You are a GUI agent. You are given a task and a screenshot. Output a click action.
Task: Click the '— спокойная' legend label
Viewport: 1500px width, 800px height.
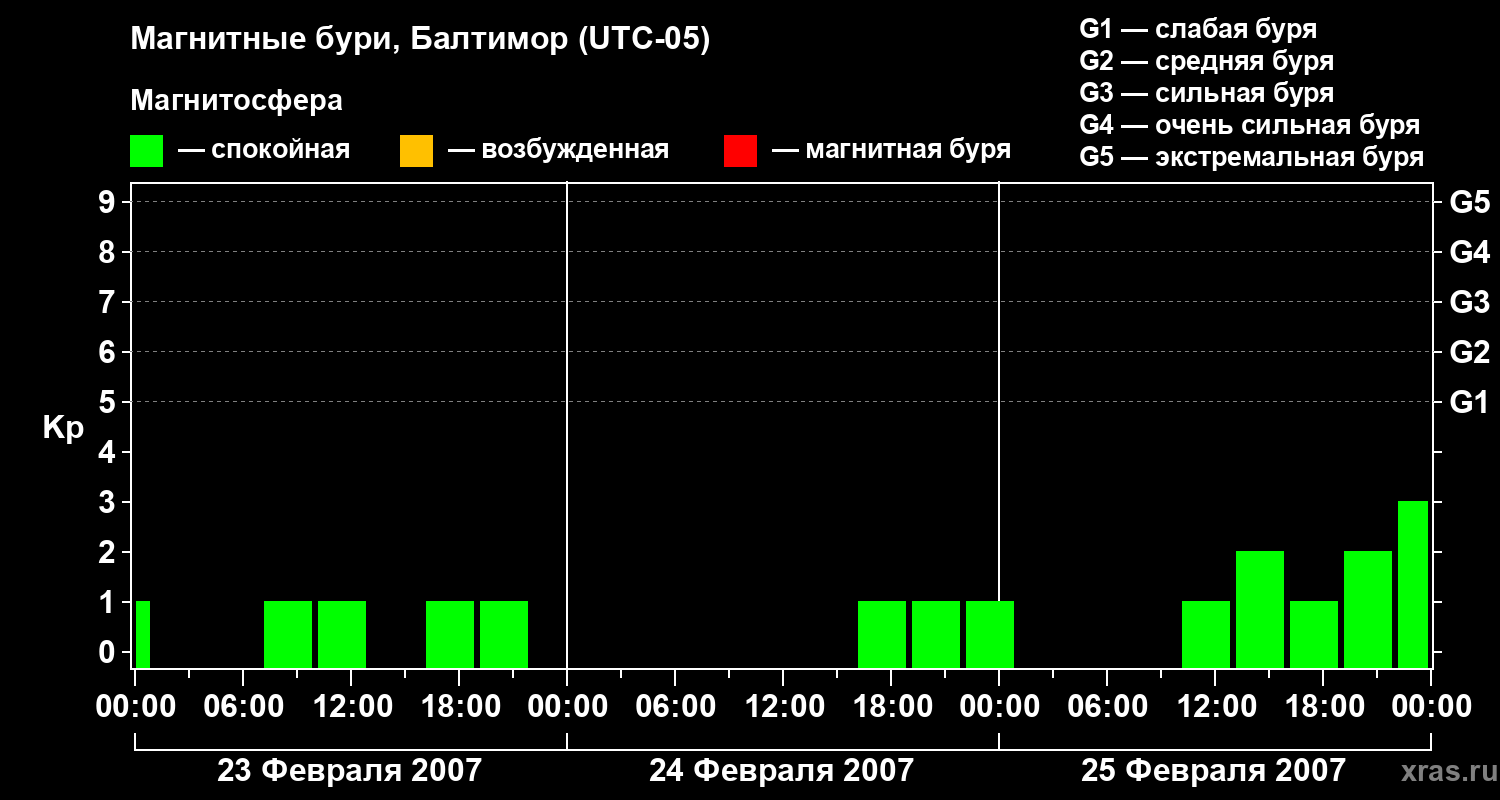click(x=264, y=150)
